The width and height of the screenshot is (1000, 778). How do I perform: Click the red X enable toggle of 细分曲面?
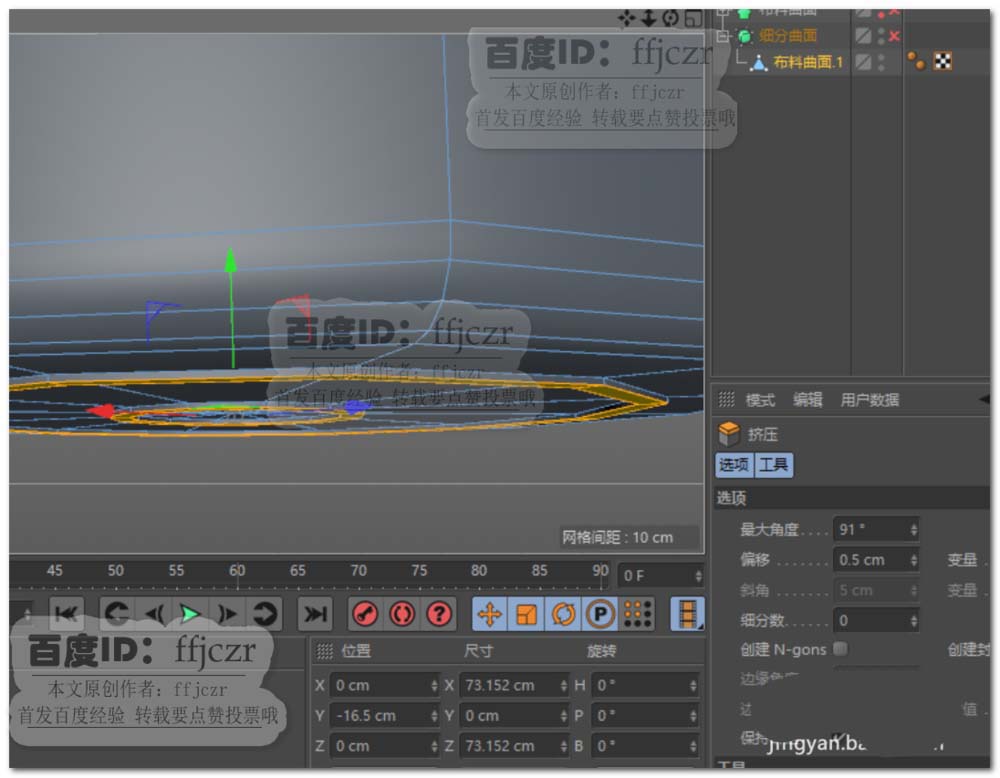click(x=894, y=36)
